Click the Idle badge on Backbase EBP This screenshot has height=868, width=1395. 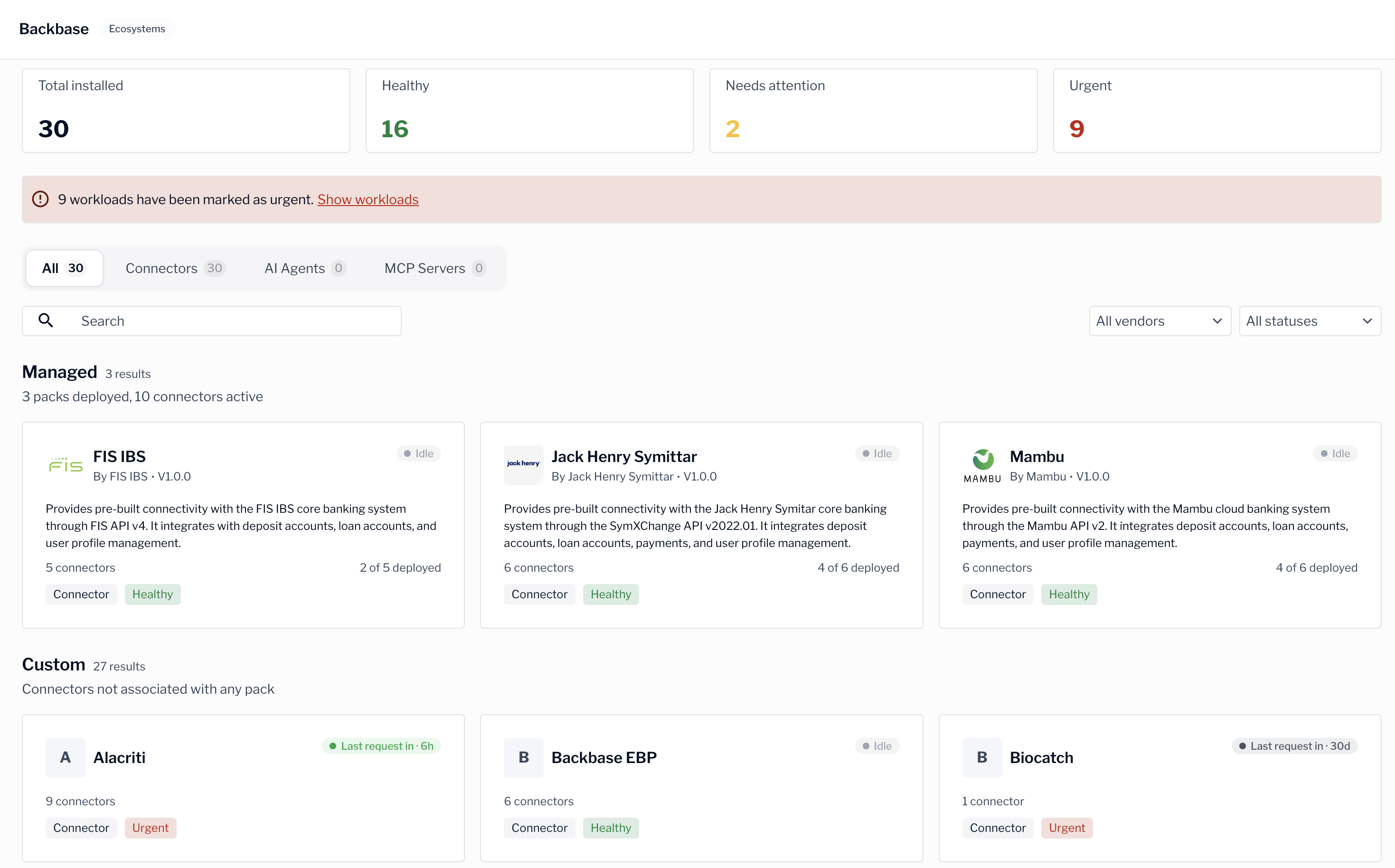(877, 745)
